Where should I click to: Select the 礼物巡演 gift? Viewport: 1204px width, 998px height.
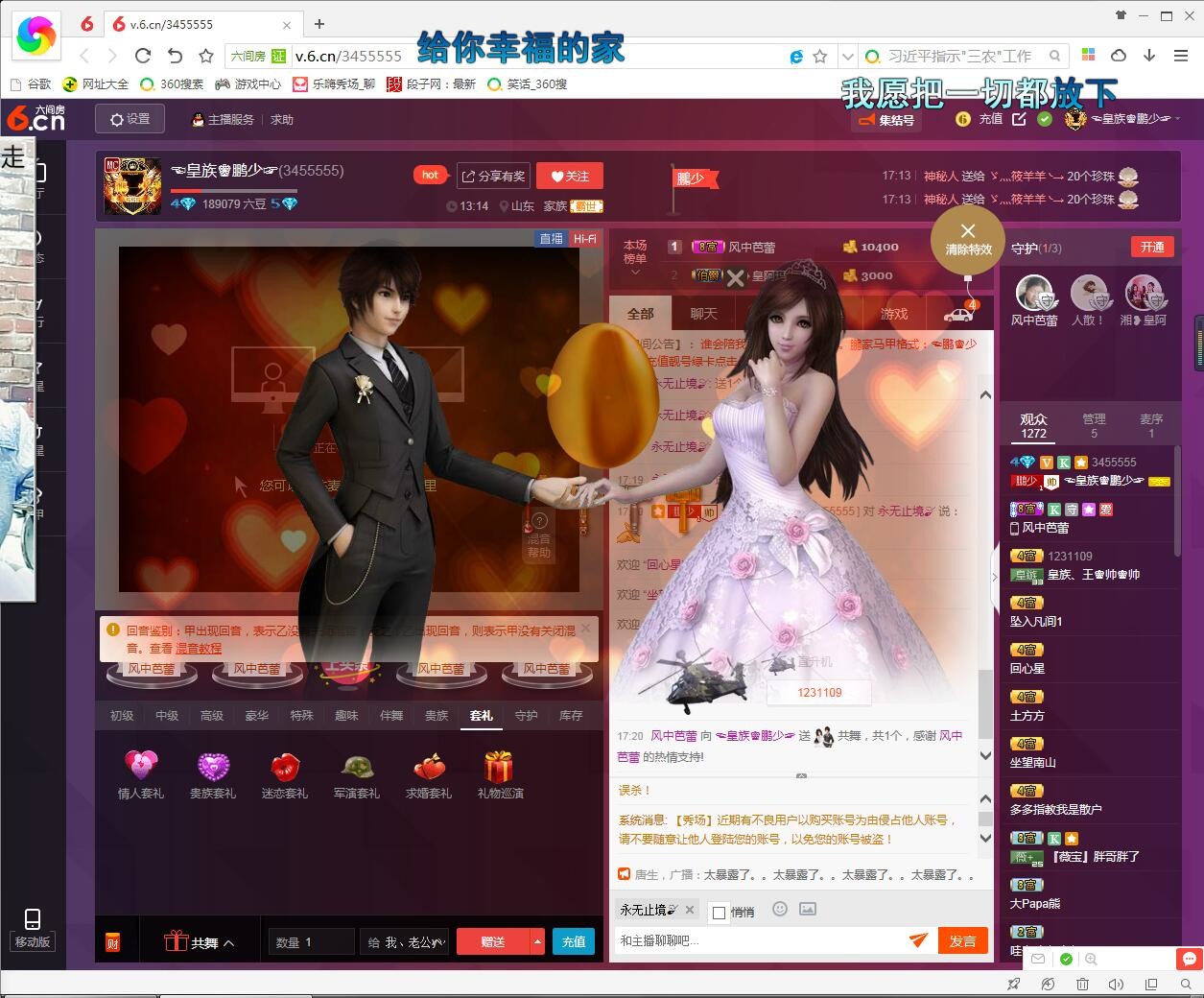tap(500, 773)
